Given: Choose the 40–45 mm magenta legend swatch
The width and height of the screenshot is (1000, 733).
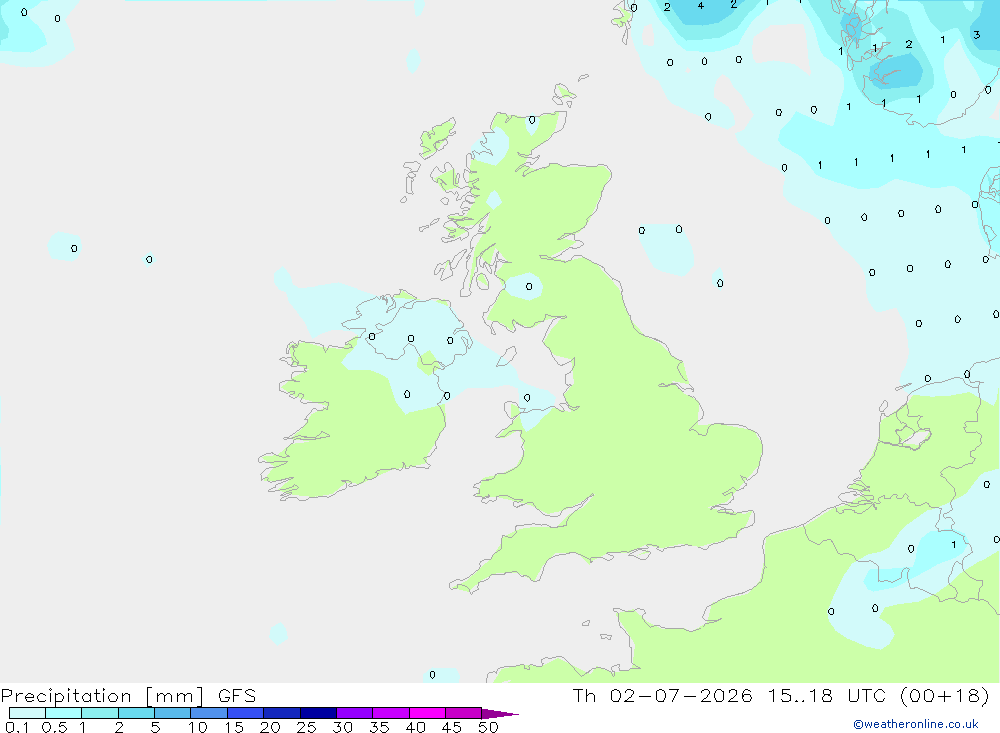Looking at the screenshot, I should coord(427,713).
